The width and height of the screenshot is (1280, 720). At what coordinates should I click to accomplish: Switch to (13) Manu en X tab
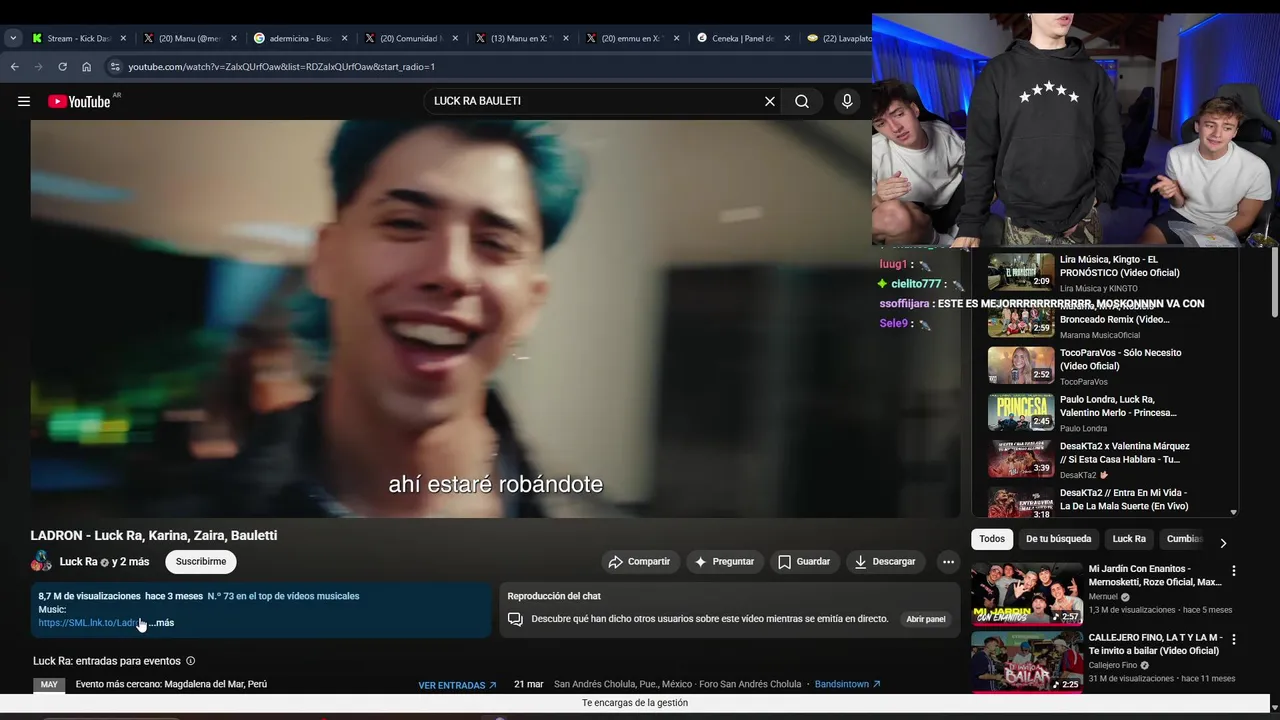pos(521,38)
